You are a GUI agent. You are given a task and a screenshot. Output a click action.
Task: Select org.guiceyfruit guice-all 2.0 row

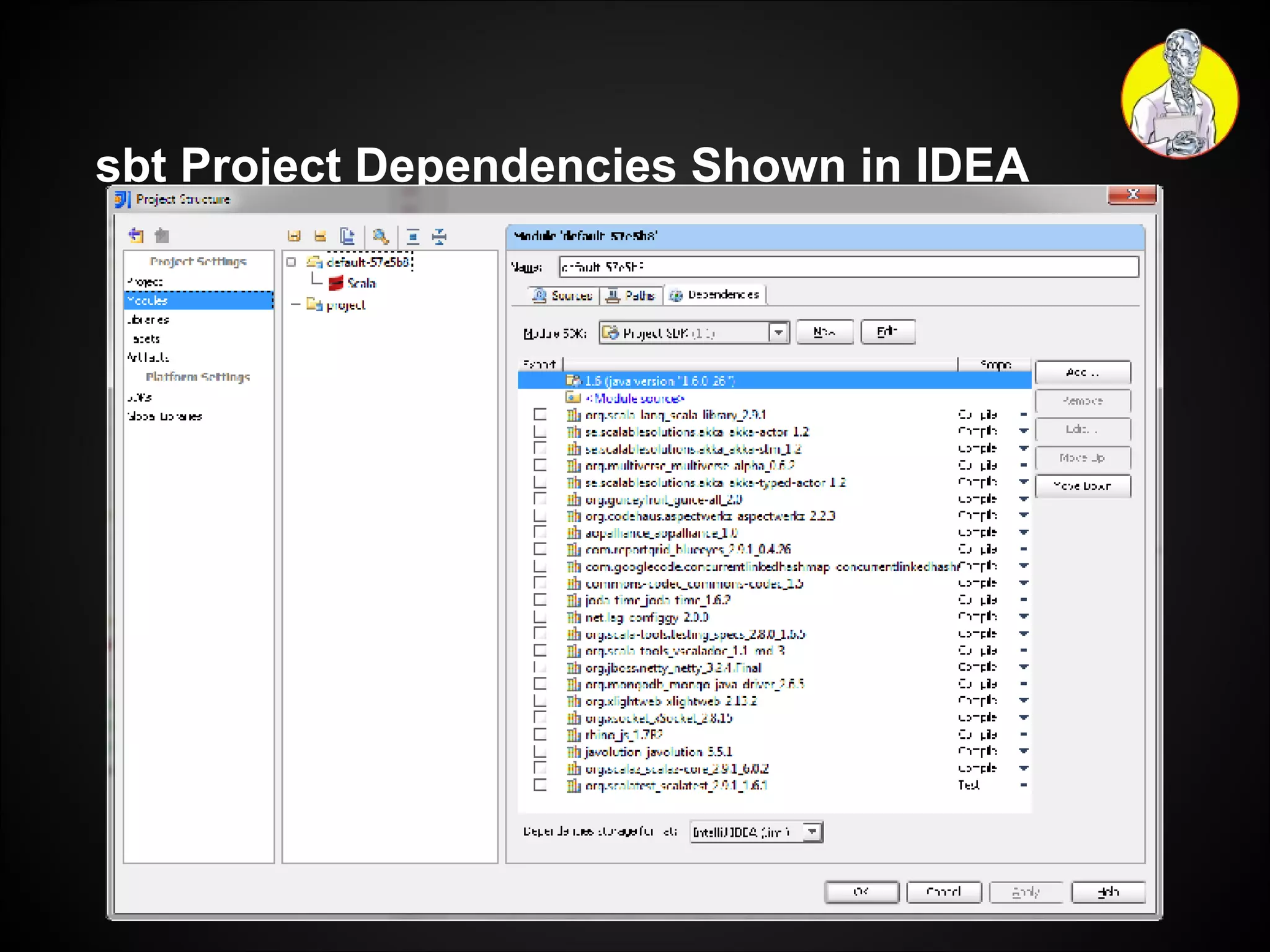(x=774, y=499)
